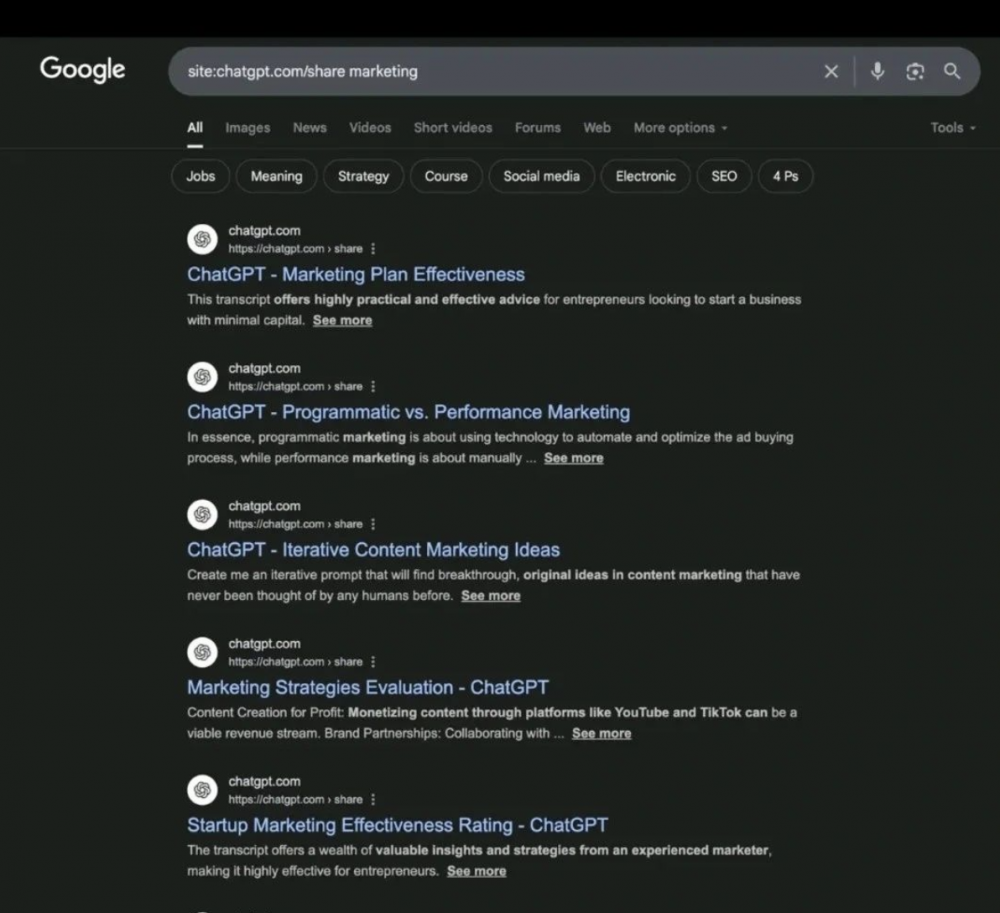
Task: Switch to News tab
Action: [310, 128]
